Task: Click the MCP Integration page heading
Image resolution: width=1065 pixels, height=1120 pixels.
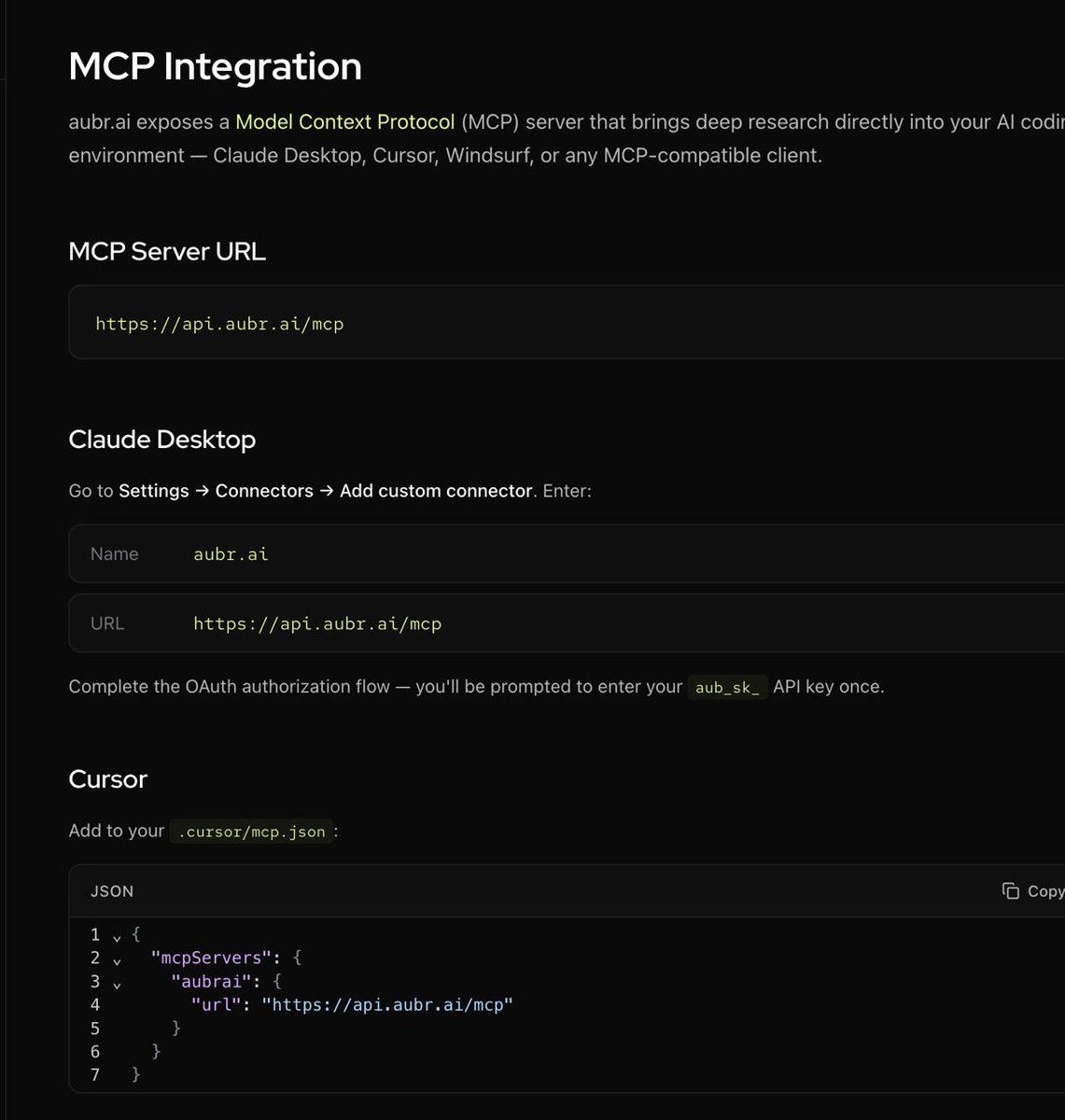Action: 216,66
